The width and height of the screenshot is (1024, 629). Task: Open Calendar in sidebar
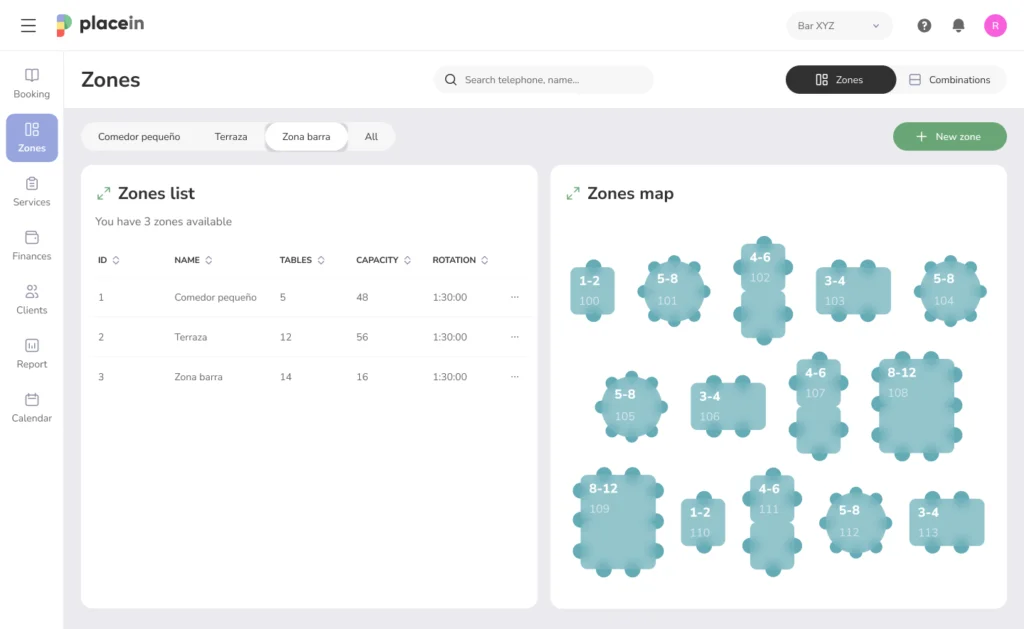[31, 408]
